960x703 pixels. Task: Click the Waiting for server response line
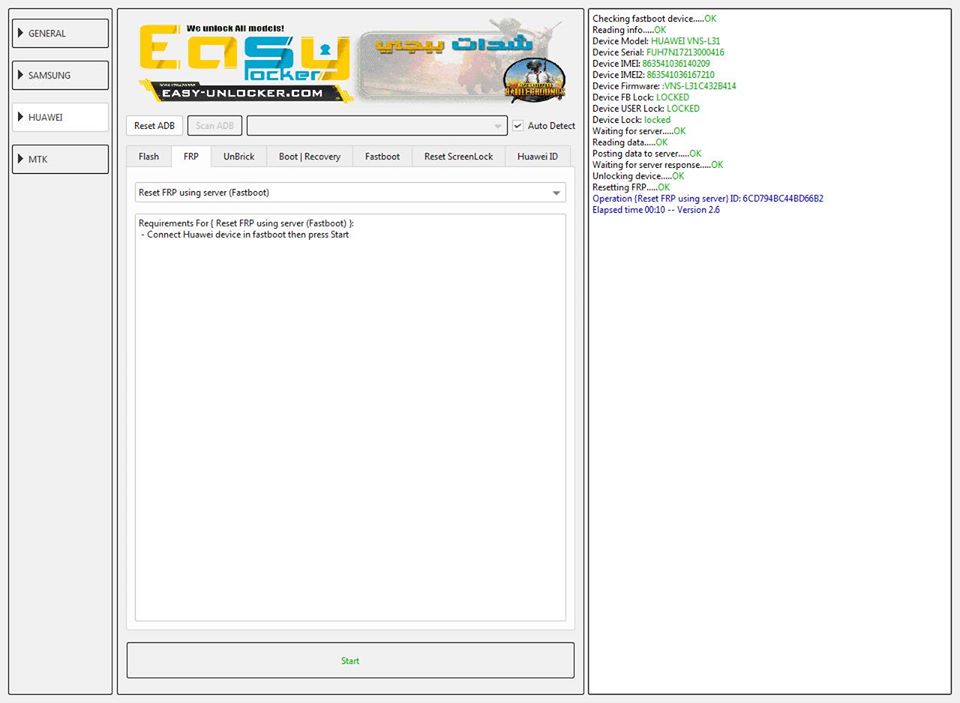[x=658, y=165]
